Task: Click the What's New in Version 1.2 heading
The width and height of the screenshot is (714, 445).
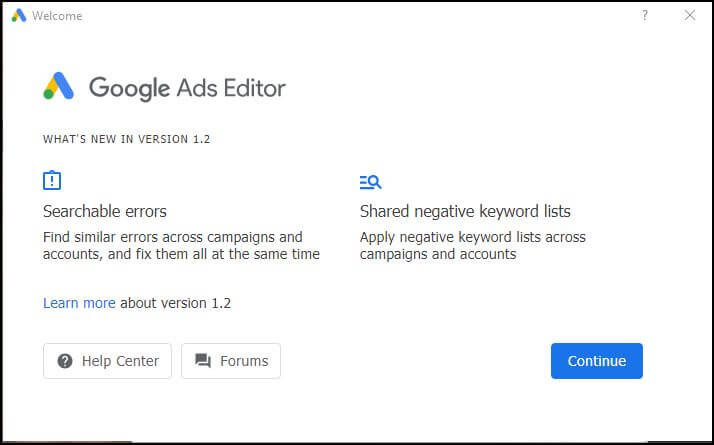Action: (127, 139)
